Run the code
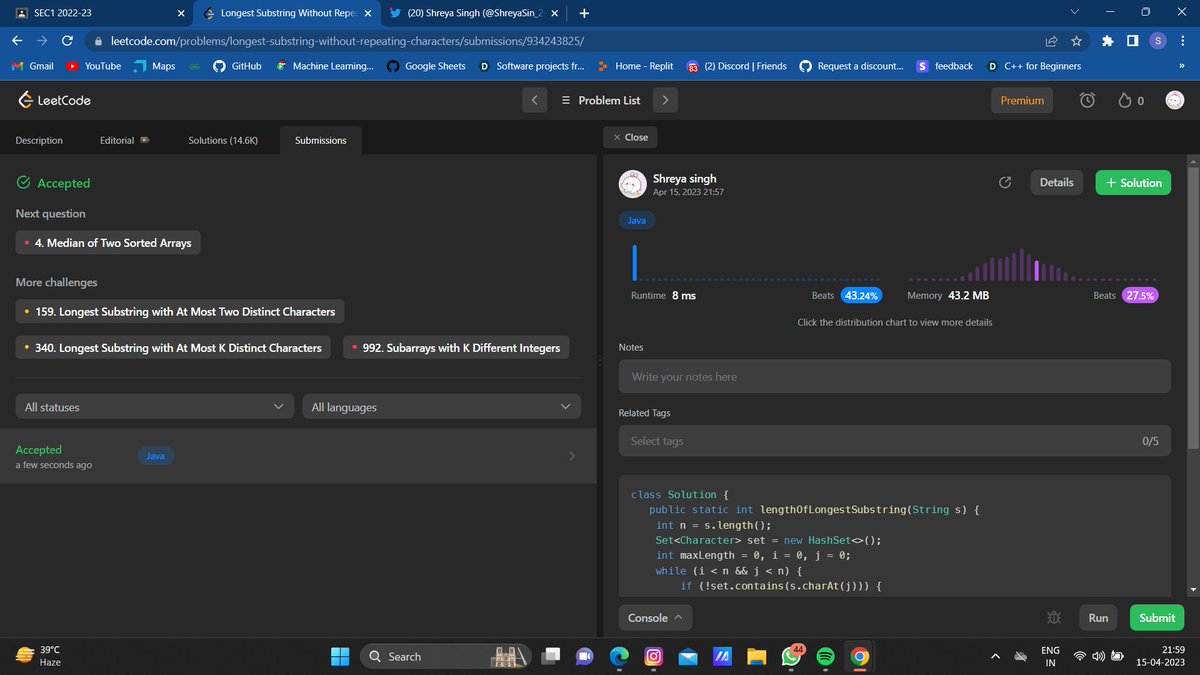 point(1098,618)
